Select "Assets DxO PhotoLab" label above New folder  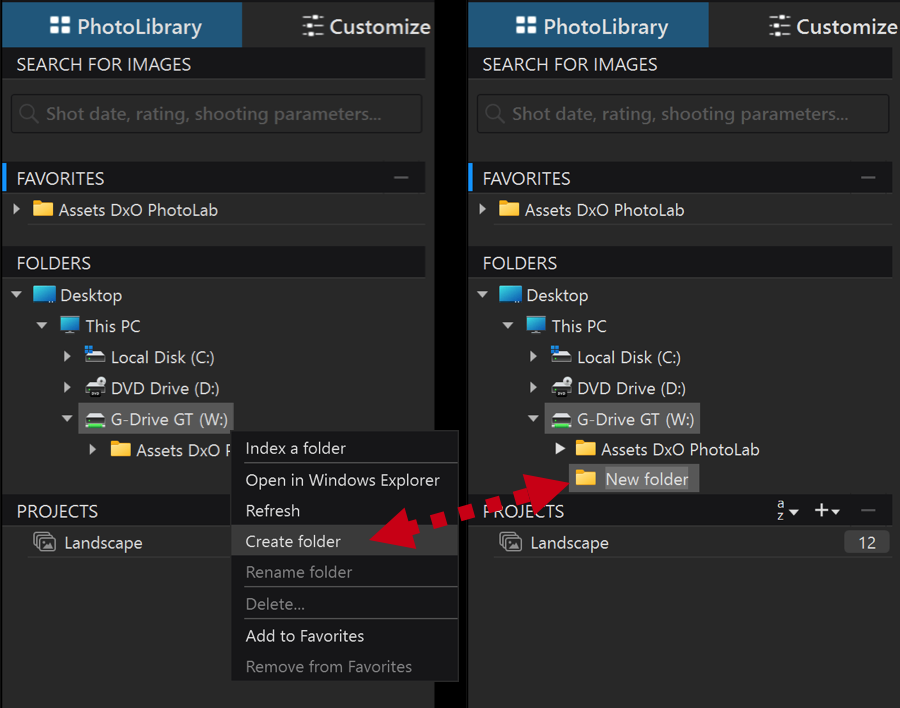680,449
